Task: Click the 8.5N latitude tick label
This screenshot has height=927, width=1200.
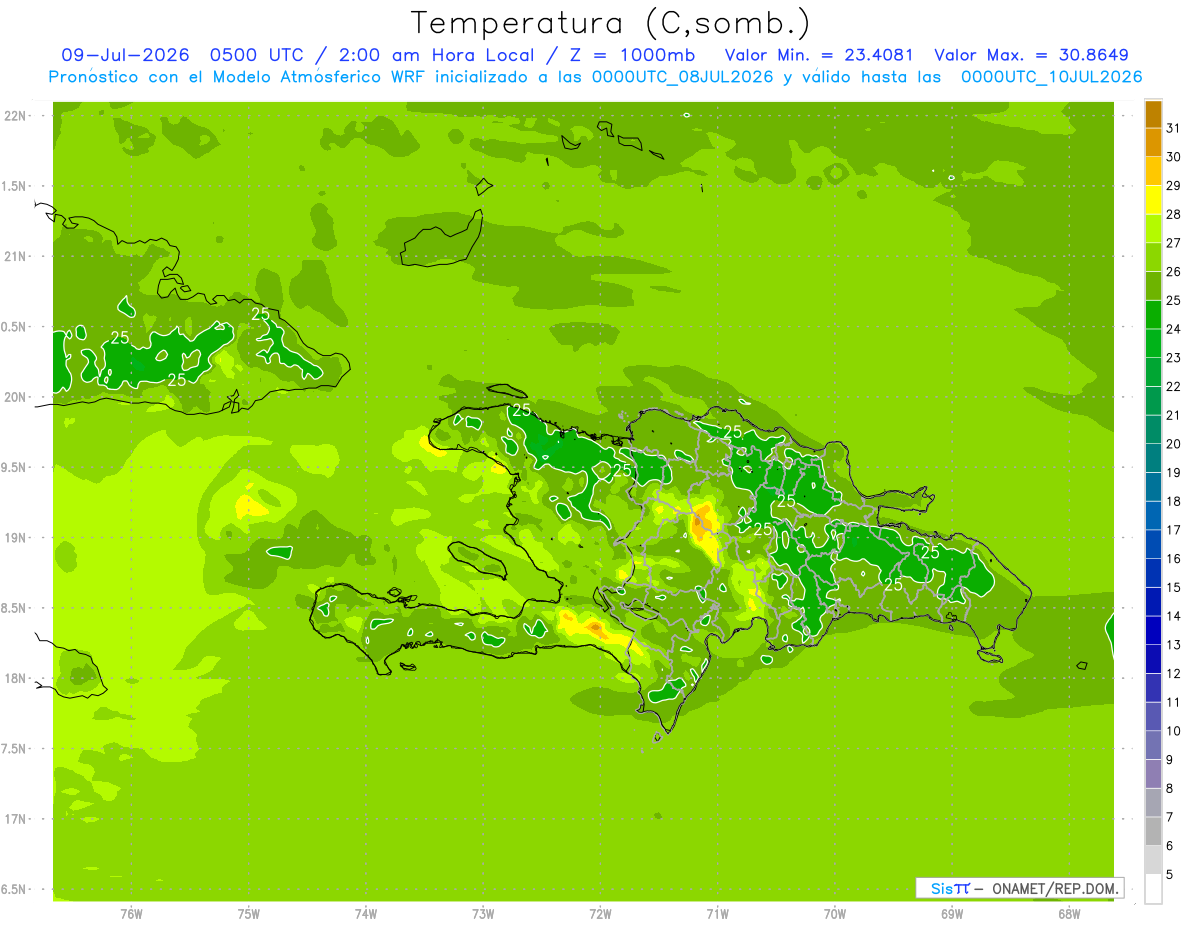Action: tap(14, 608)
